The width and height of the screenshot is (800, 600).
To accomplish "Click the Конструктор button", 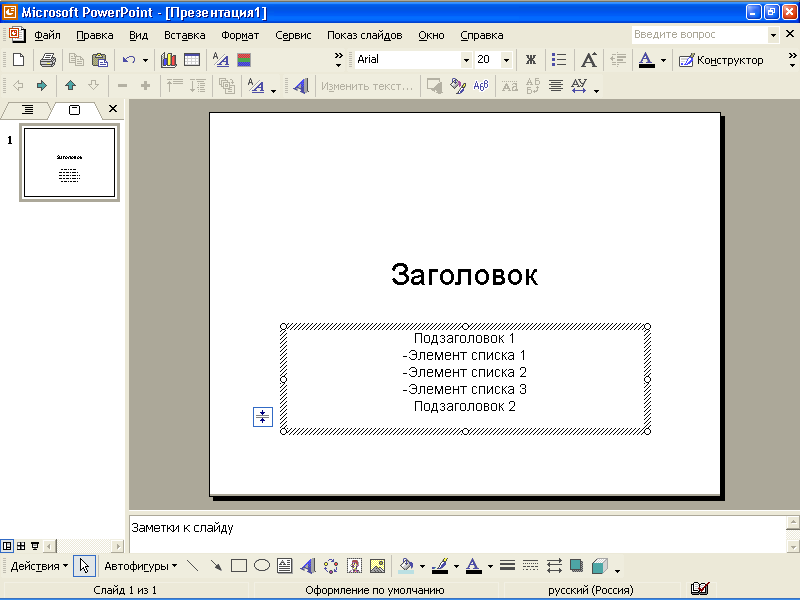I will tap(721, 60).
